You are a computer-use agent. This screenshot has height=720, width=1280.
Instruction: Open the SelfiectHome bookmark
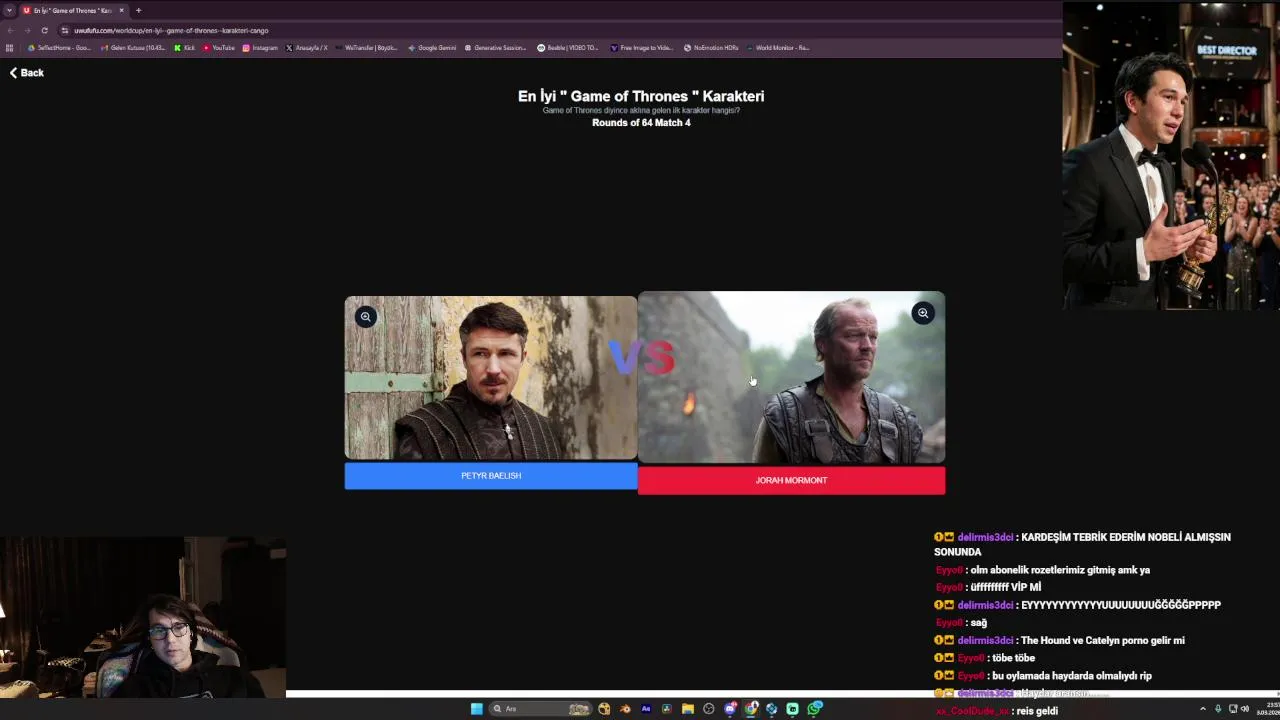[x=61, y=47]
